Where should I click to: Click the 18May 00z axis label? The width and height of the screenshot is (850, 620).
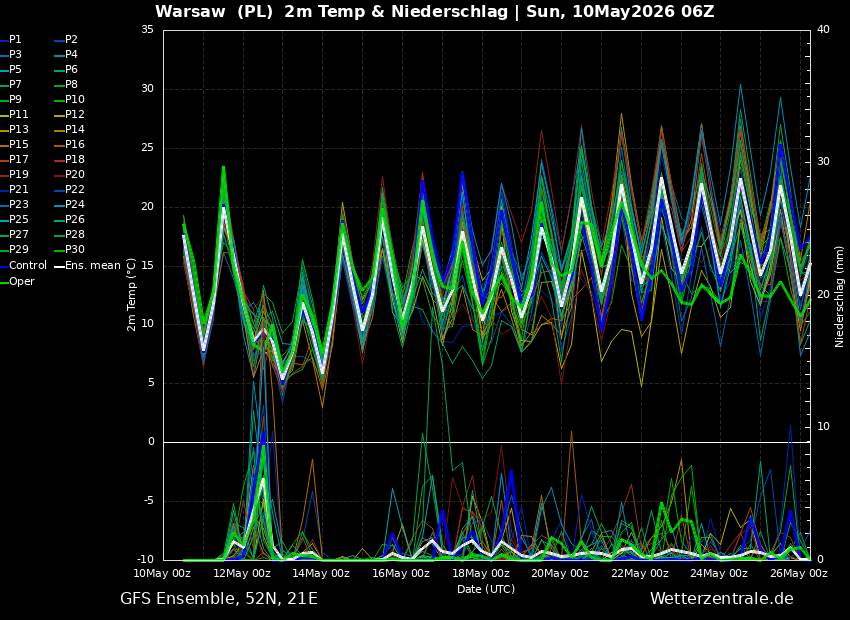[x=481, y=573]
